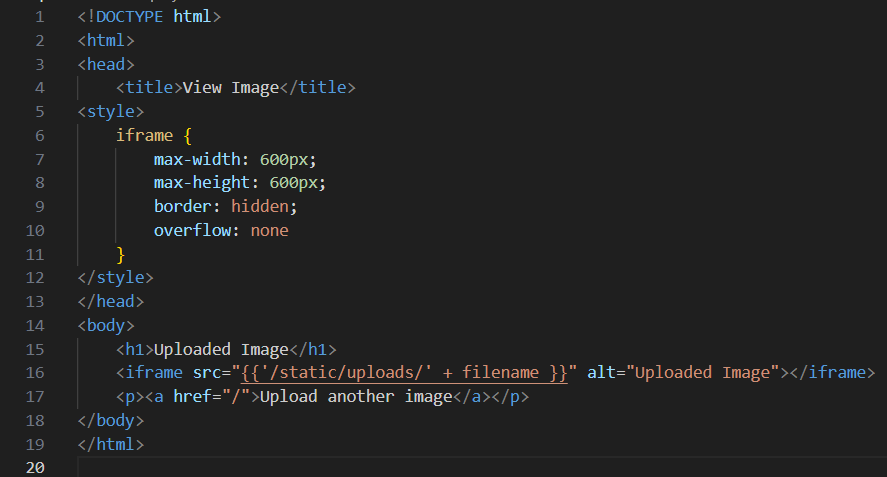Click the closing body tag on line 18

coord(110,421)
